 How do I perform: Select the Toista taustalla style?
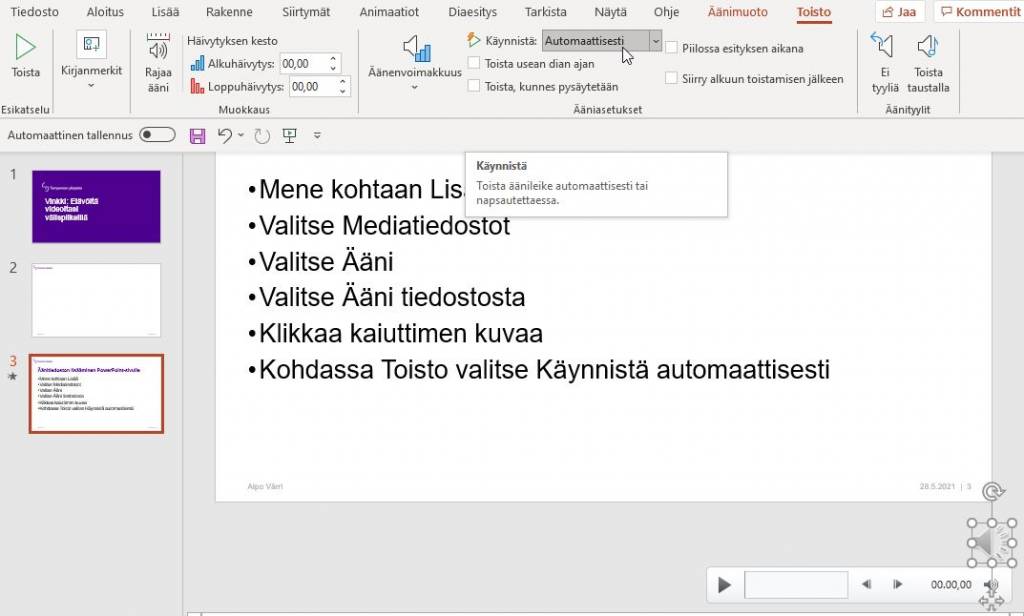click(928, 62)
